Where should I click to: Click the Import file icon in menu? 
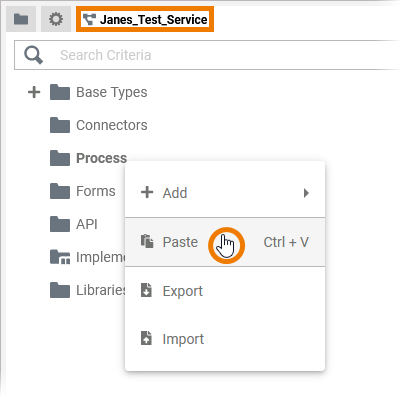coord(146,338)
